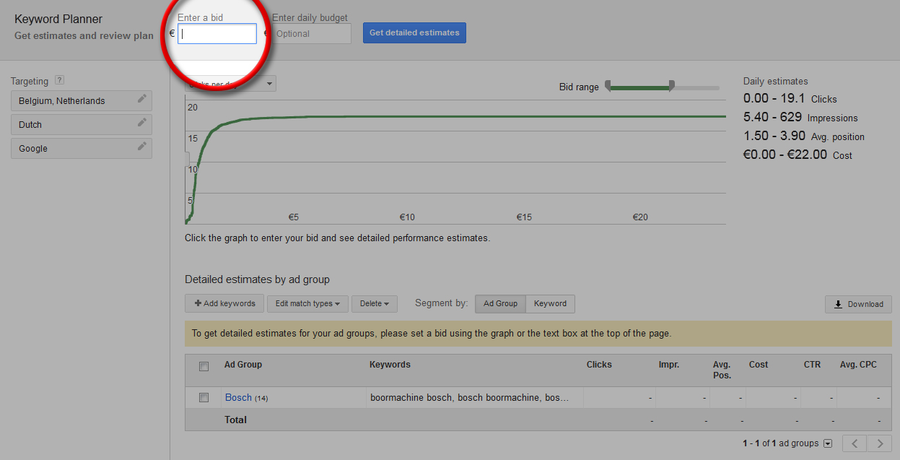
Task: Download the estimates
Action: [857, 304]
